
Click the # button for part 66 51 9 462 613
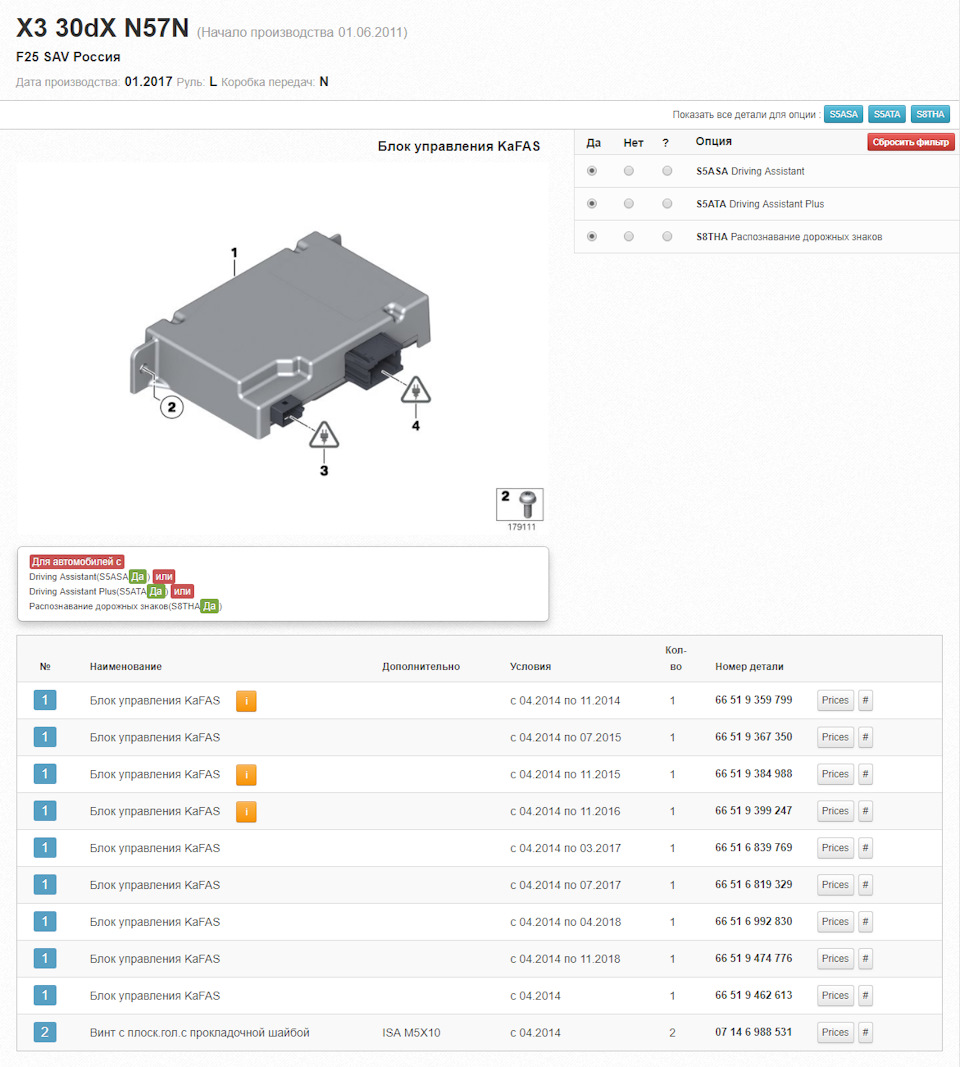[865, 995]
